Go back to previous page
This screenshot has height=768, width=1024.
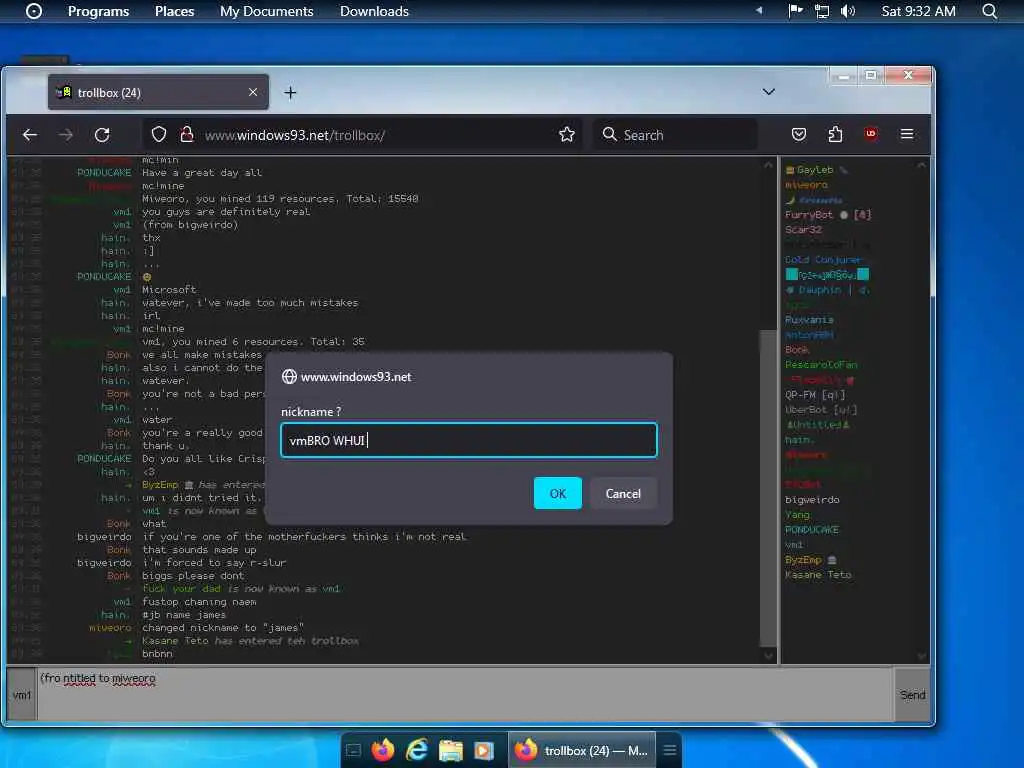point(30,135)
